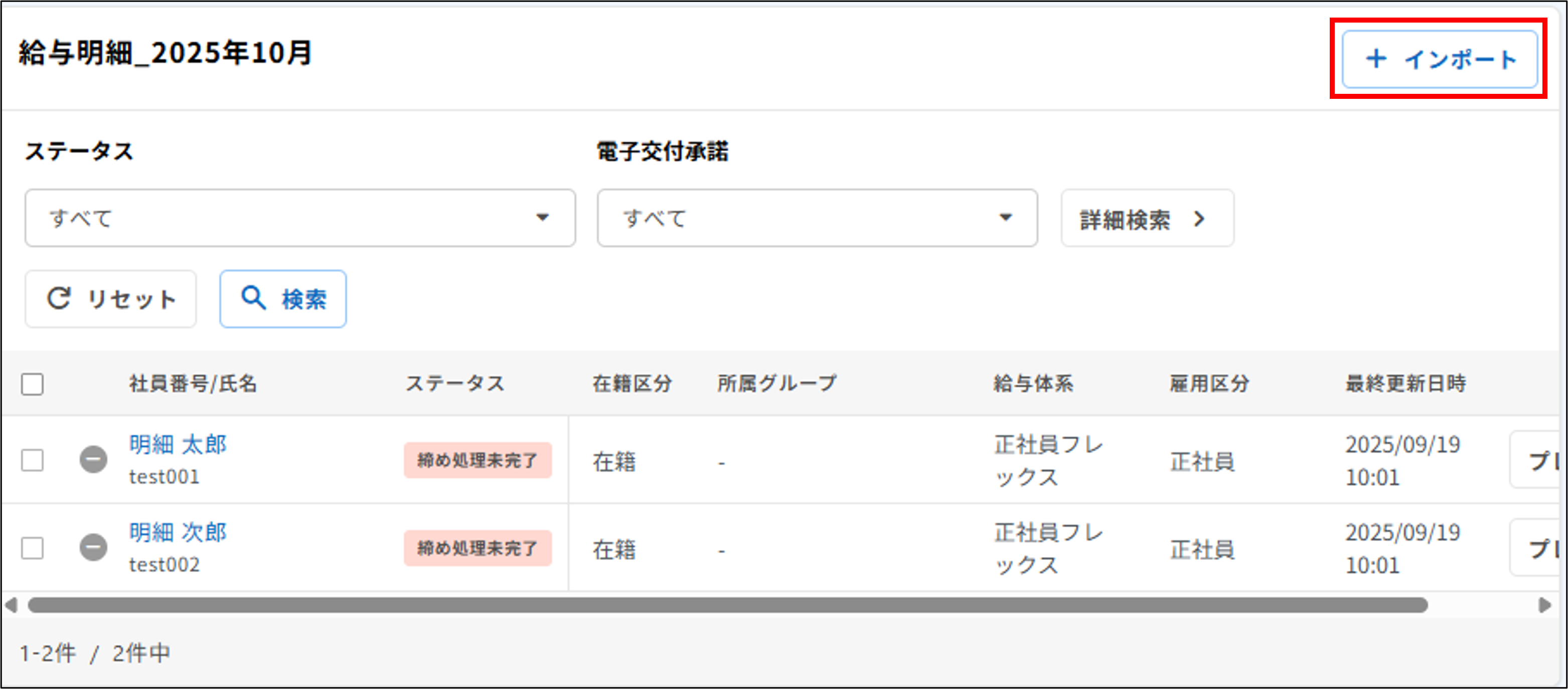Open 明細 太郎's detail page
This screenshot has width=1568, height=689.
(177, 444)
